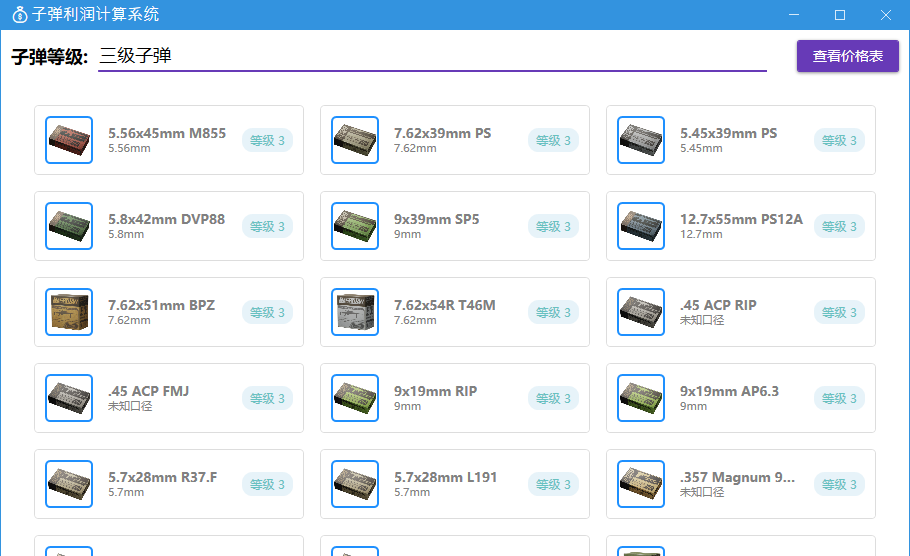Choose the 5.7x28mm L191 ammo card
Image resolution: width=910 pixels, height=556 pixels.
(454, 485)
